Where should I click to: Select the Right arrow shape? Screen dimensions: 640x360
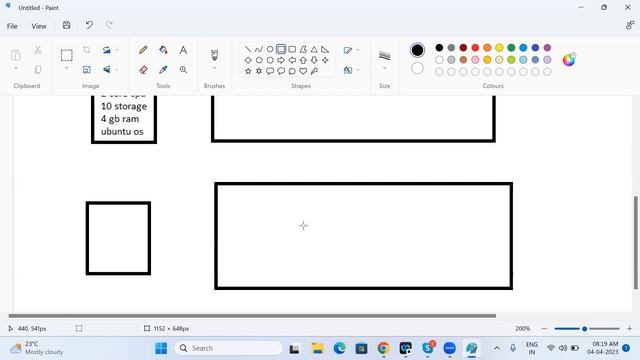(x=281, y=60)
